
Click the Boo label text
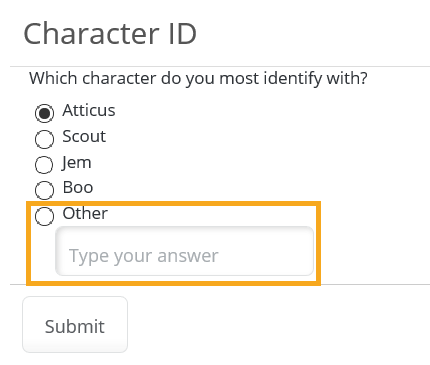click(78, 187)
